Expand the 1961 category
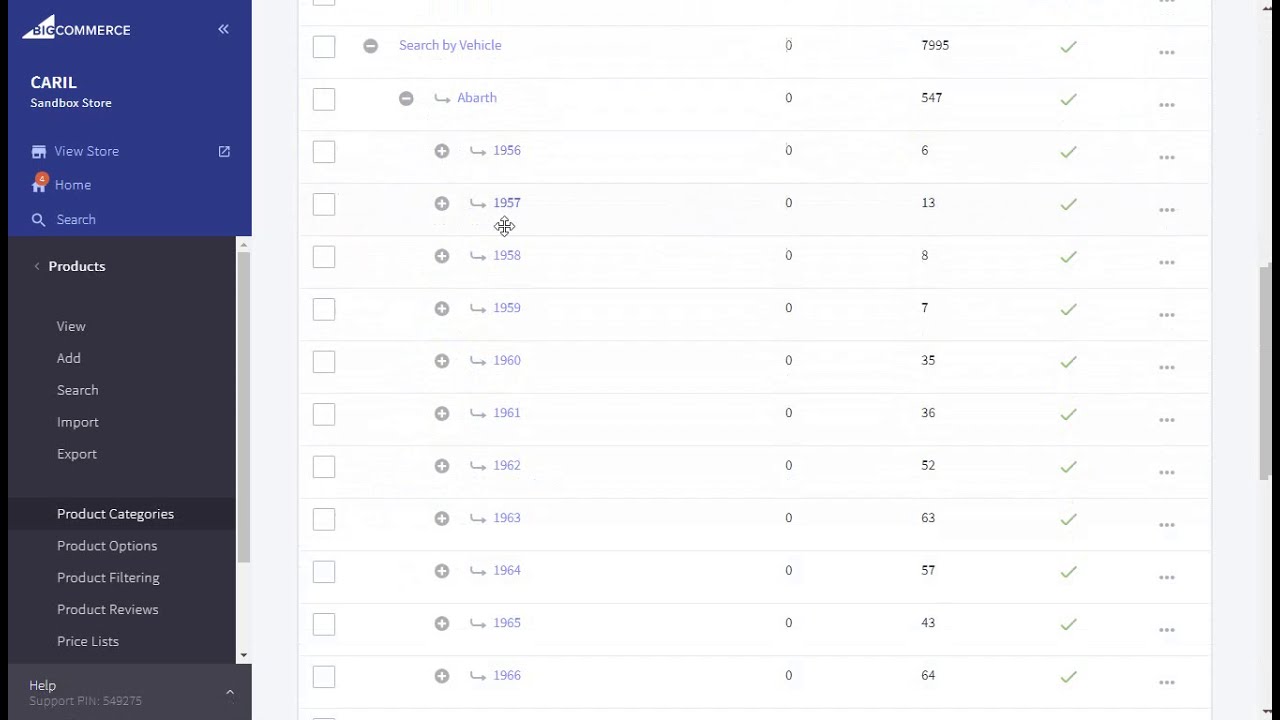Viewport: 1280px width, 720px height. click(x=442, y=414)
